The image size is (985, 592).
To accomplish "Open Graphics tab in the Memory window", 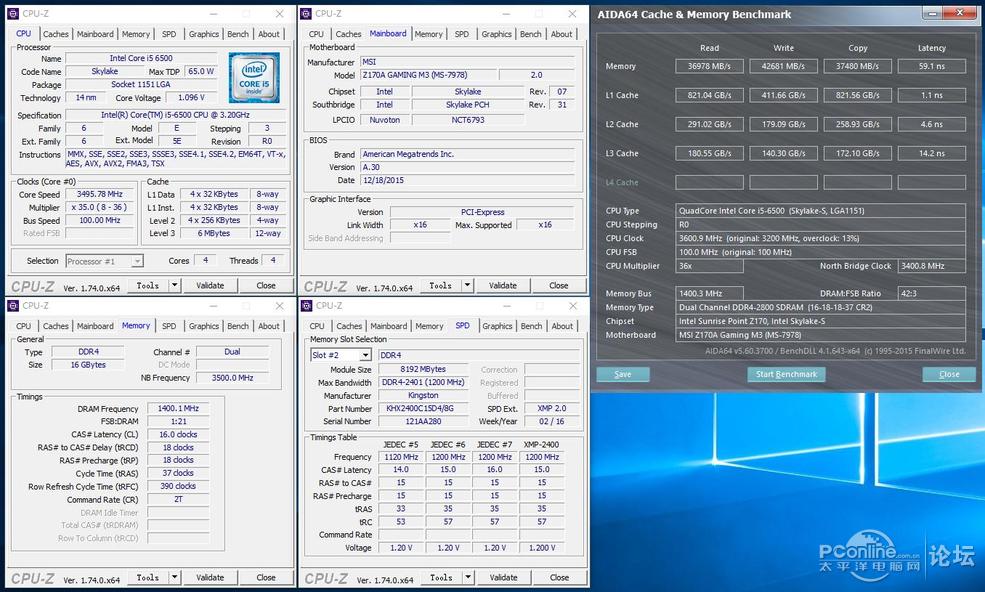I will tap(204, 326).
